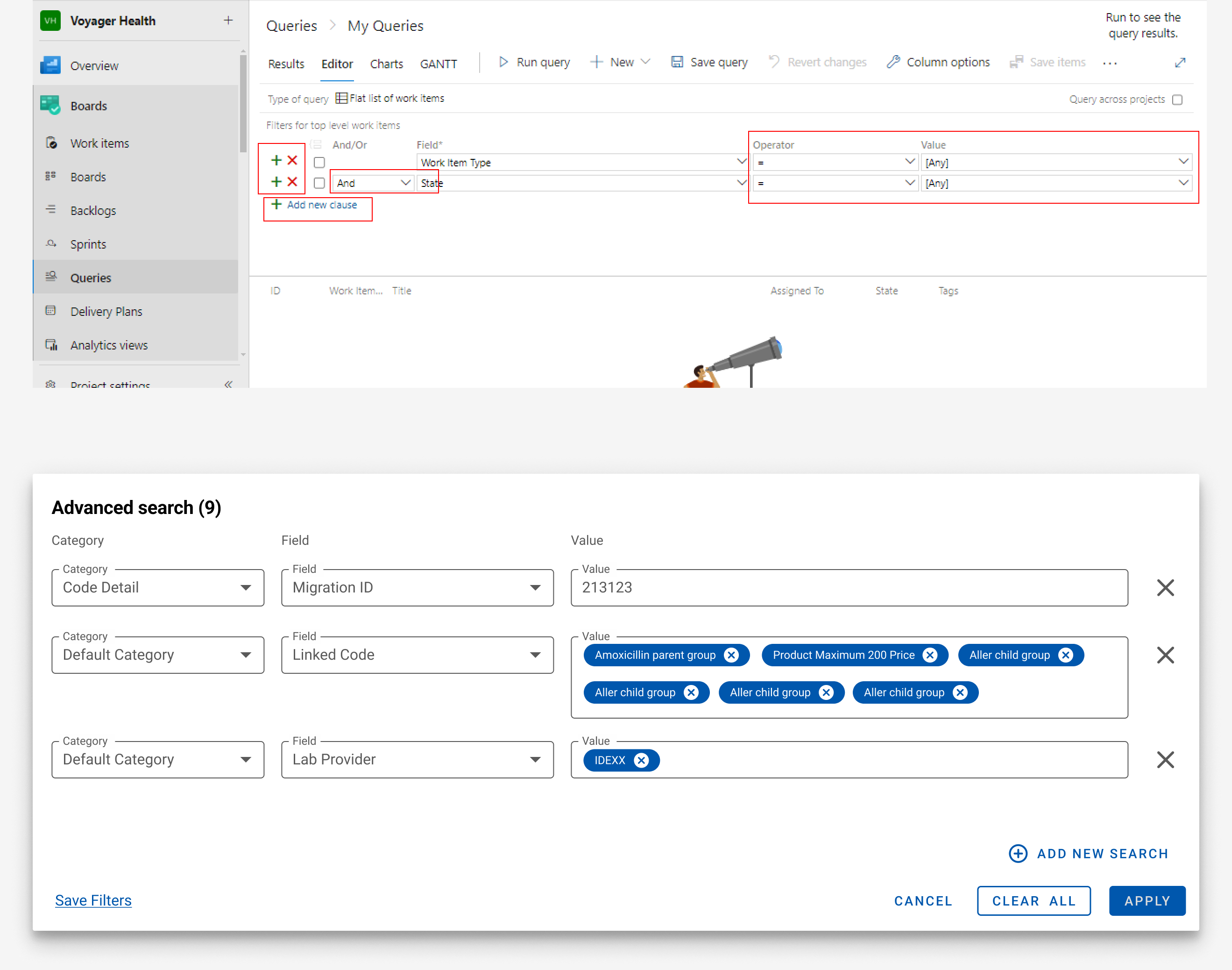Open the Lab Provider field dropdown

(417, 760)
